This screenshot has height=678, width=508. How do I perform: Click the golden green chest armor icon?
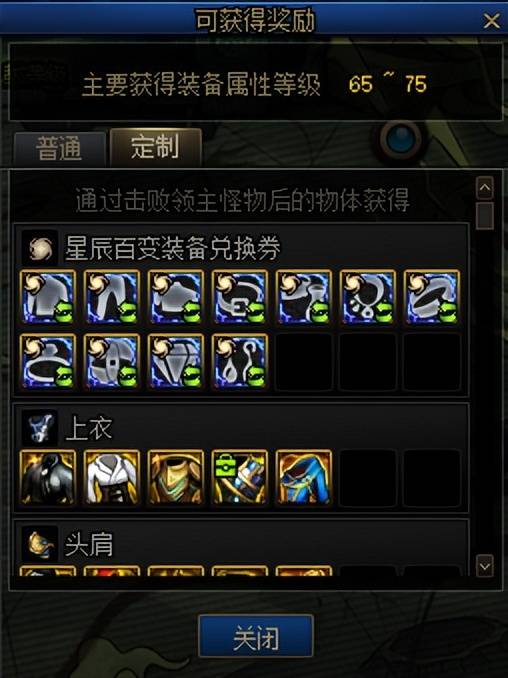tap(176, 477)
